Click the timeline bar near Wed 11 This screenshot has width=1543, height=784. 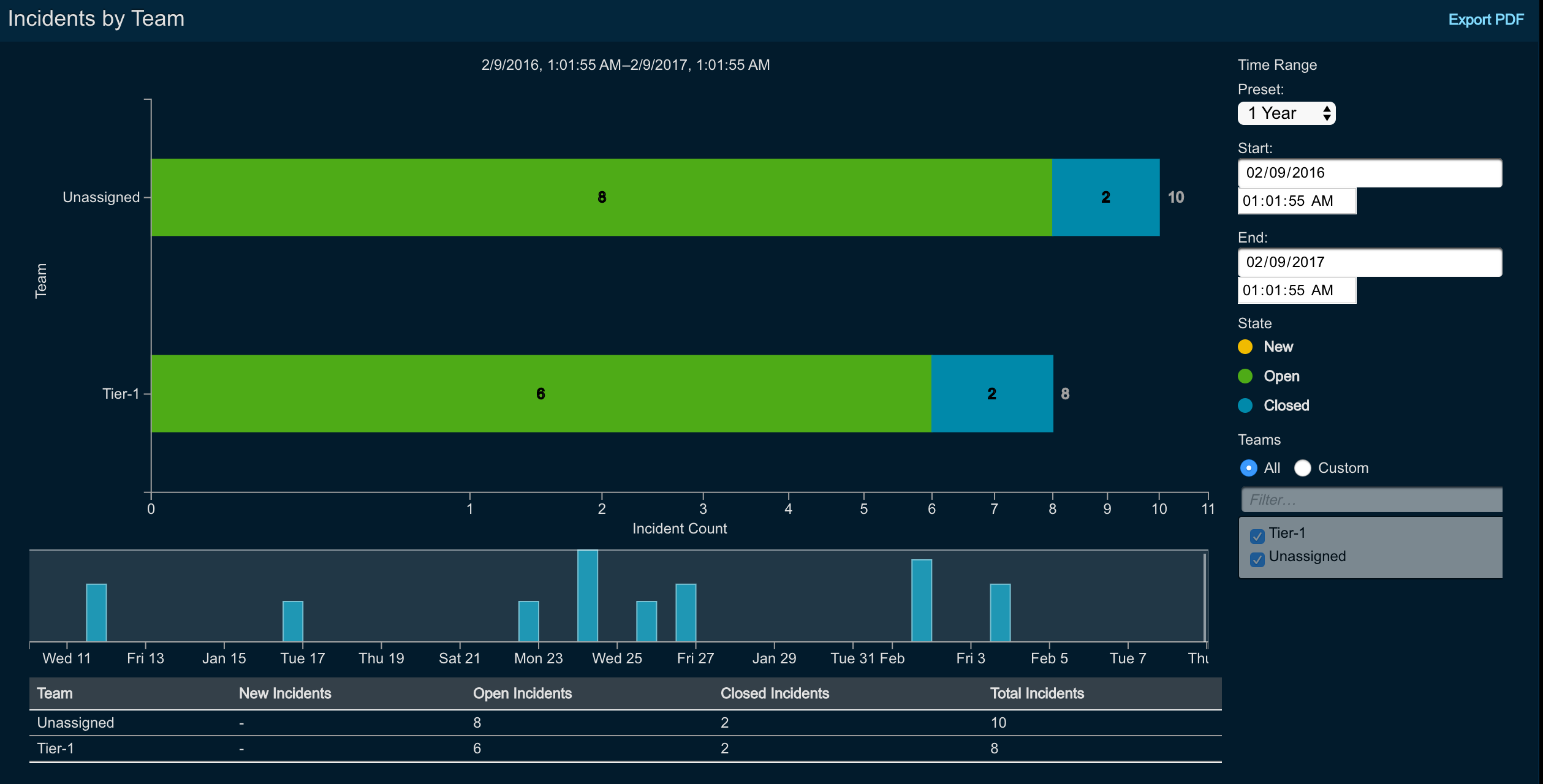[x=96, y=612]
